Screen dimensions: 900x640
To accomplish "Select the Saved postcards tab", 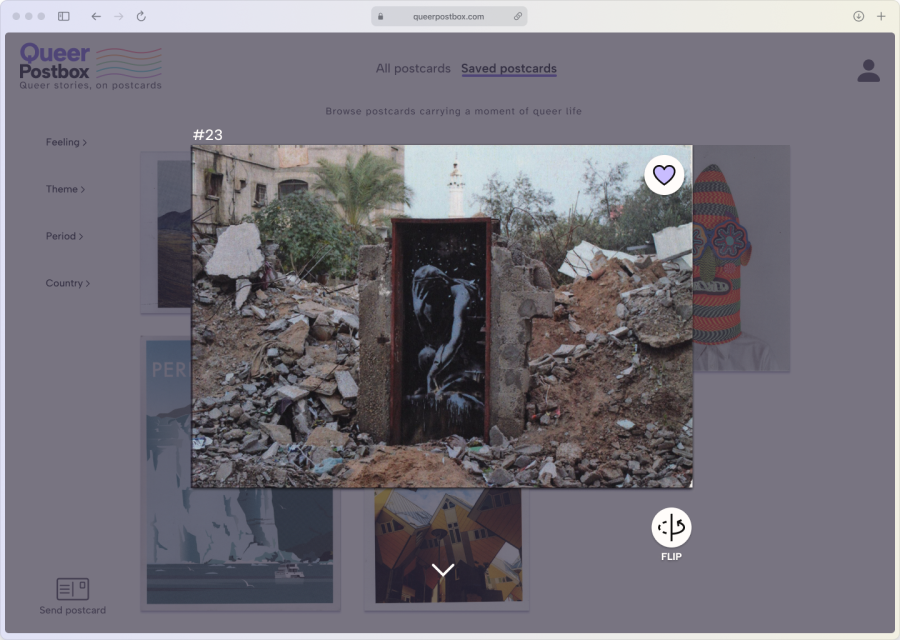I will 509,68.
